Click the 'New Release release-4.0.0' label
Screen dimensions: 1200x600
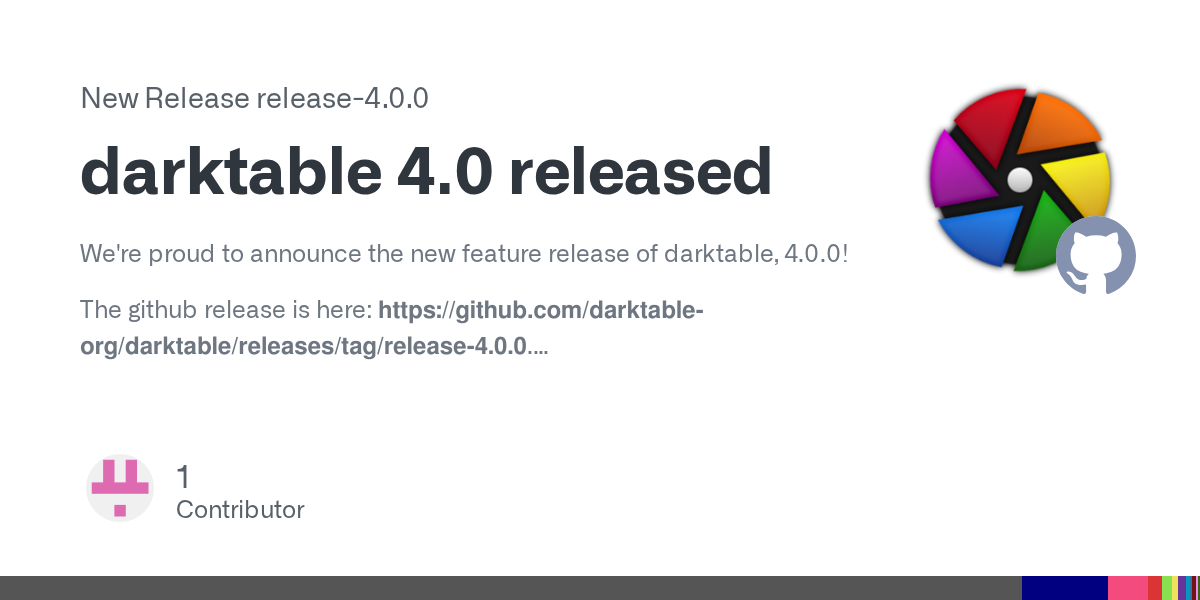(254, 99)
